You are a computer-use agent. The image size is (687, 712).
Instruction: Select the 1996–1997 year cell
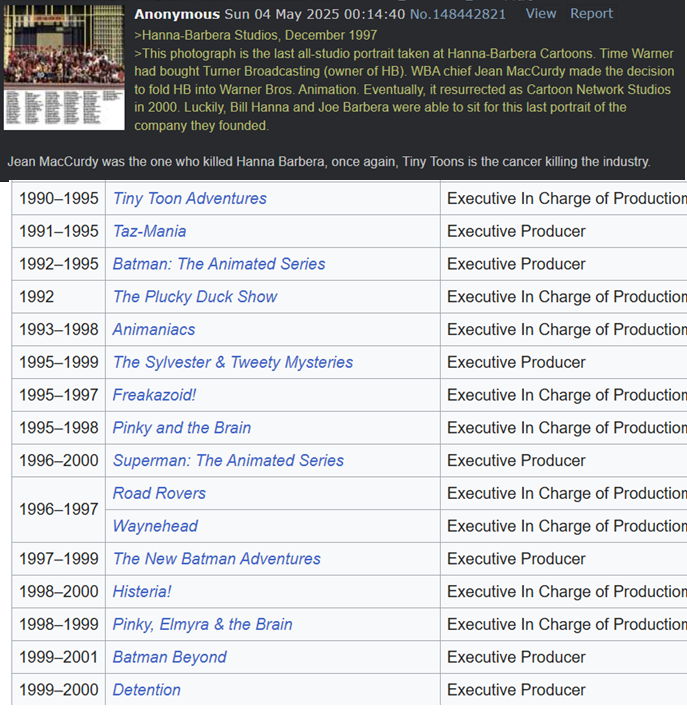pyautogui.click(x=59, y=509)
